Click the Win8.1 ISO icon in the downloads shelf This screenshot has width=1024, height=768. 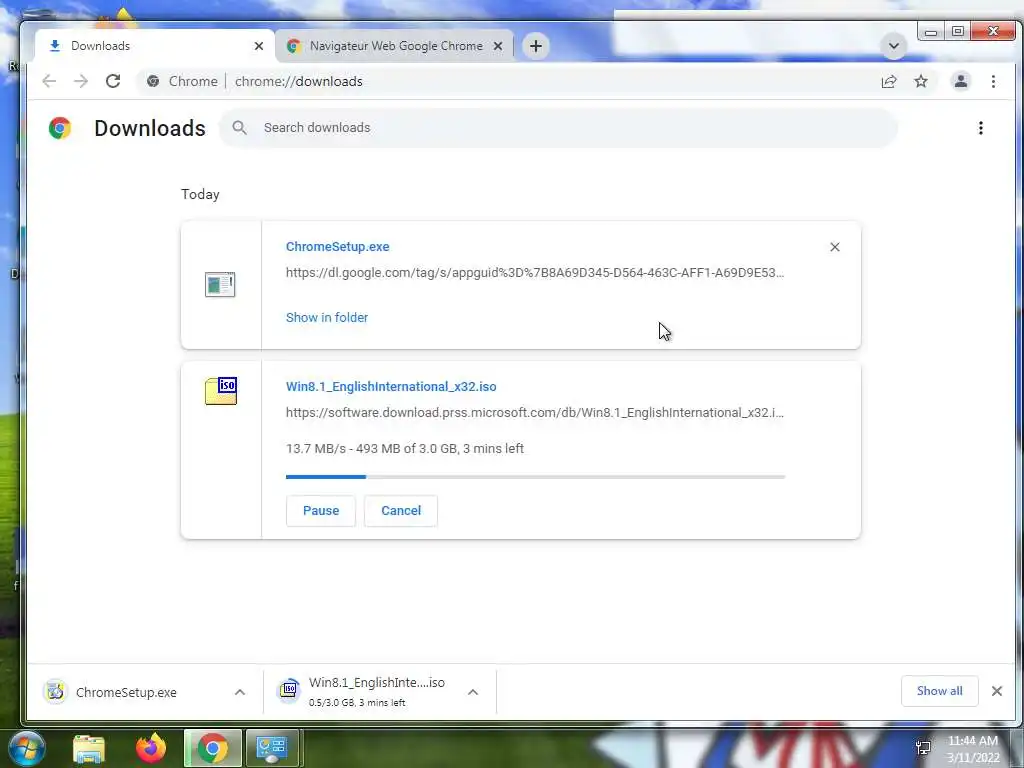tap(289, 690)
